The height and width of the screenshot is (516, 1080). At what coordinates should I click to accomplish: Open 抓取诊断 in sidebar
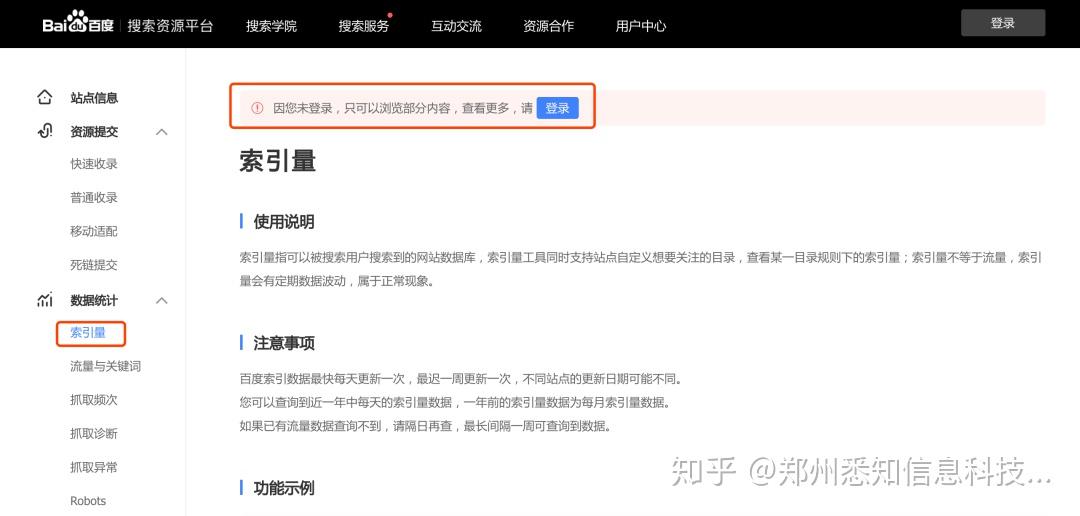[x=94, y=433]
